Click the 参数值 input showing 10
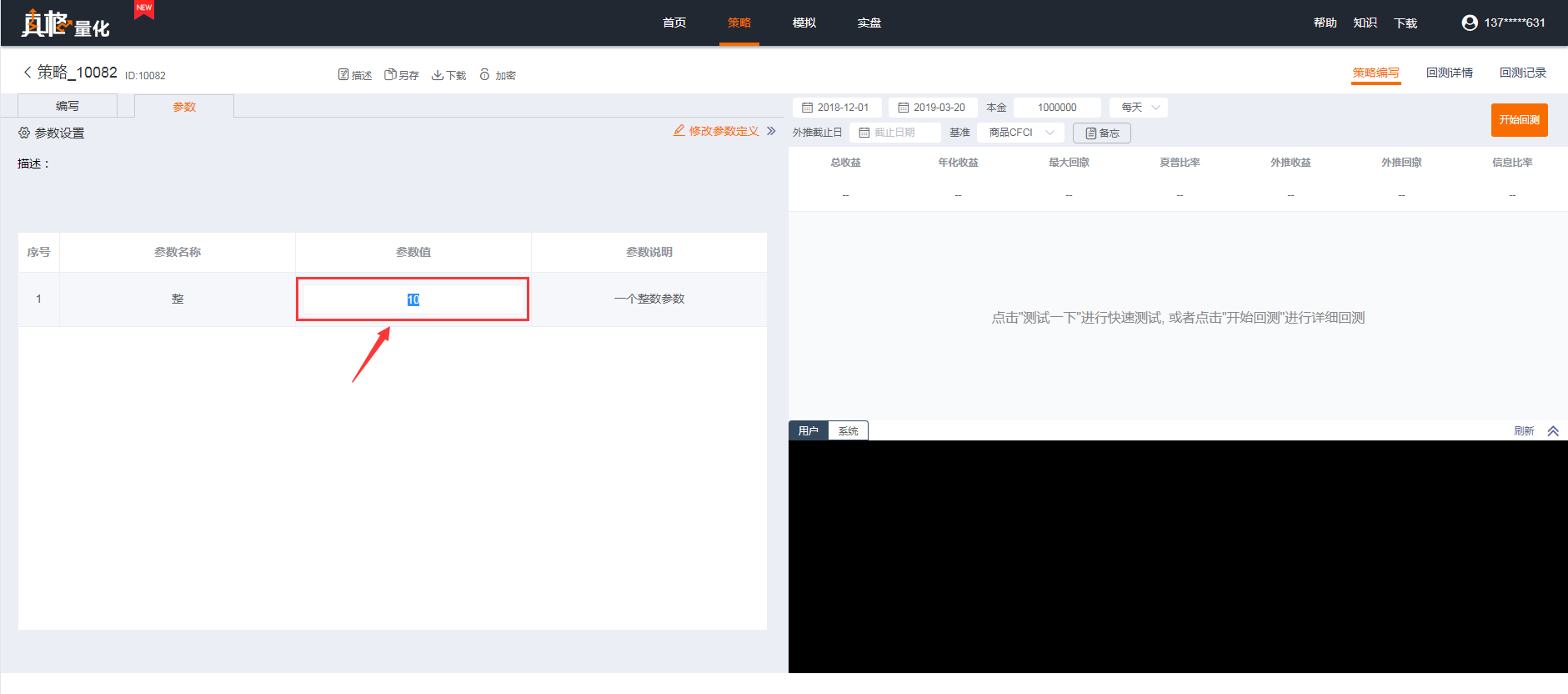Image resolution: width=1568 pixels, height=694 pixels. pos(413,299)
